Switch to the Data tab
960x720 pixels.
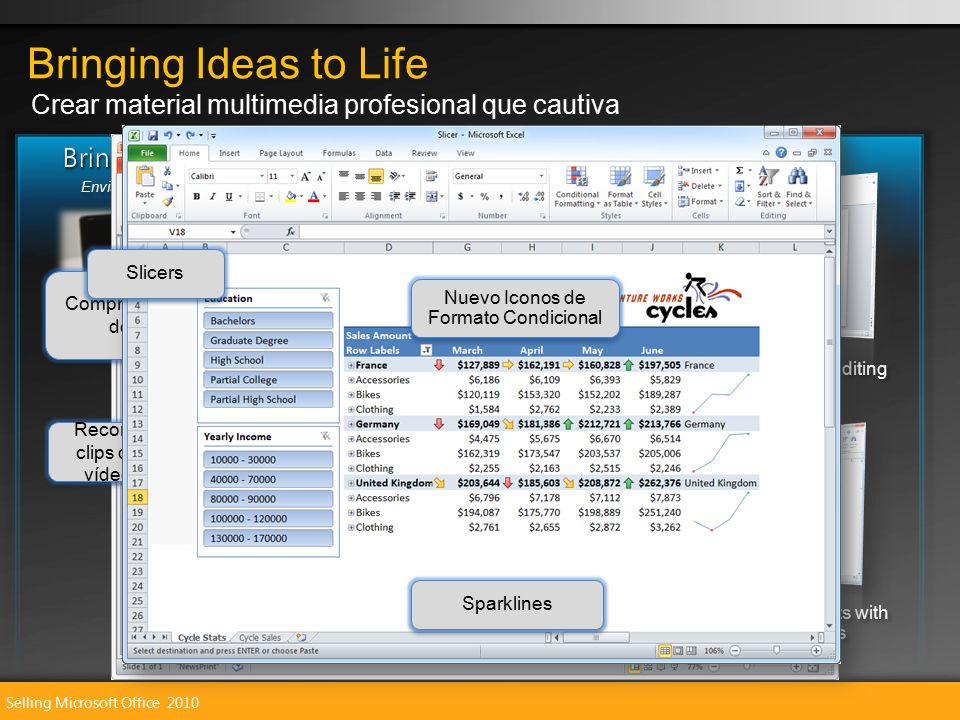coord(384,153)
